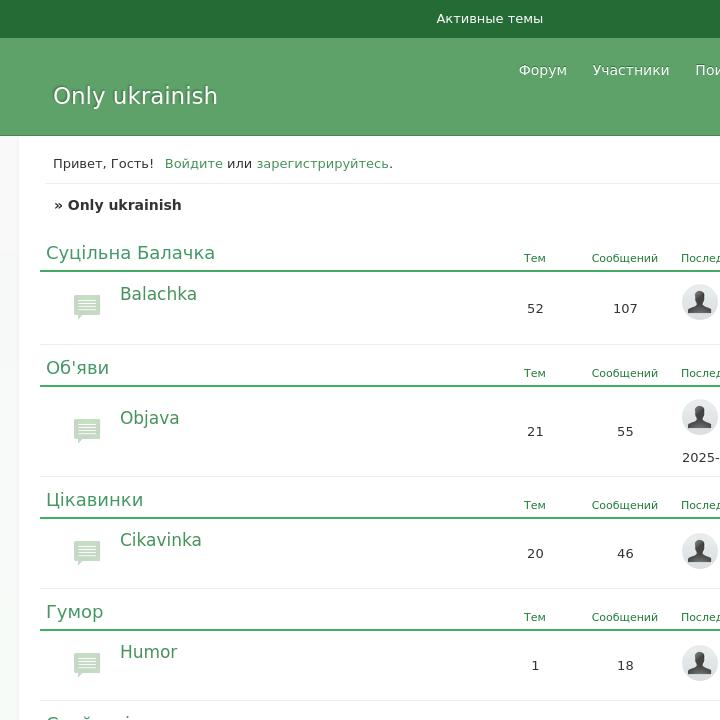
Task: Click the Only ukrainish site title
Action: pos(135,96)
